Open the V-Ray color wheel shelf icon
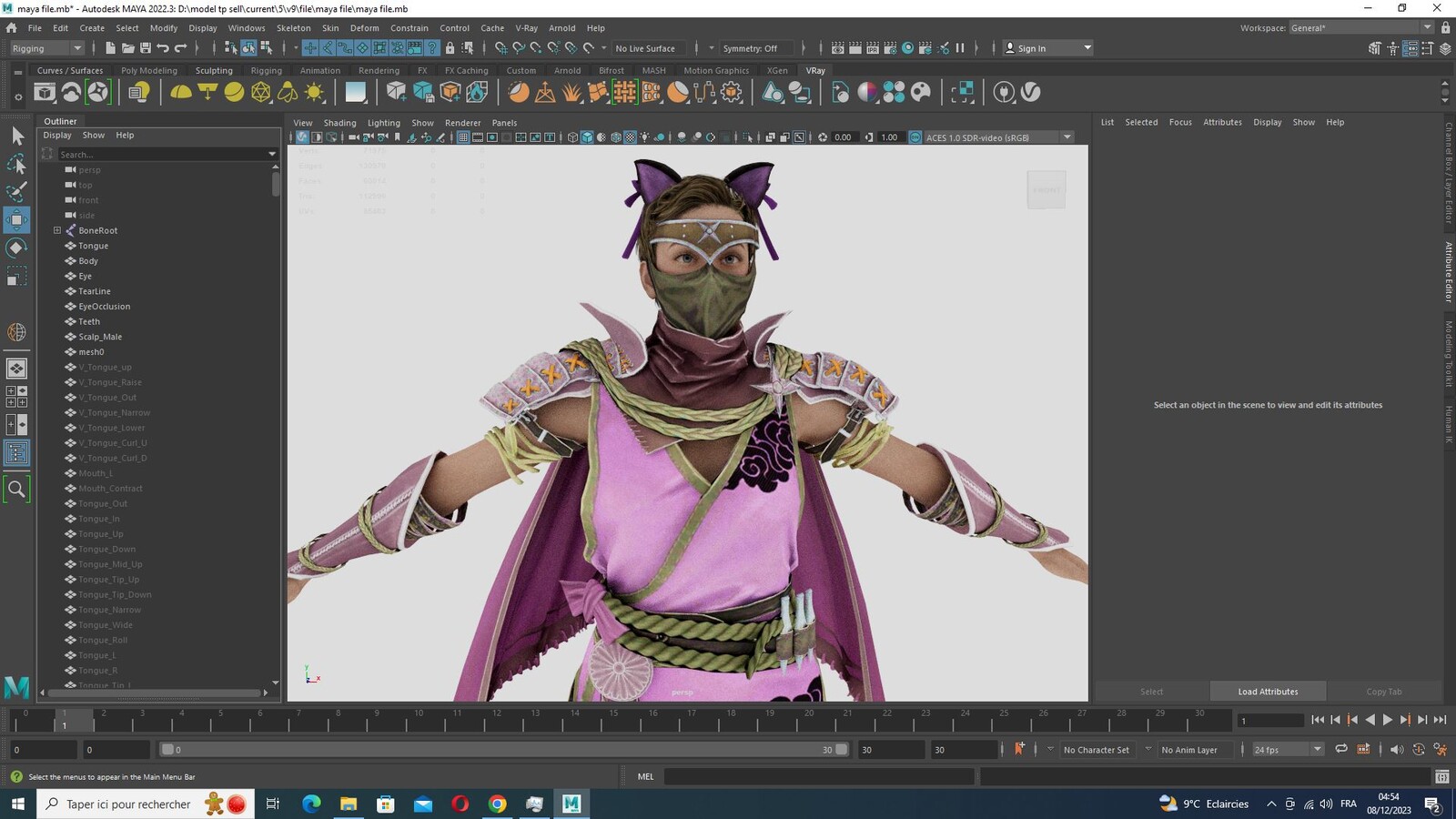 click(867, 92)
